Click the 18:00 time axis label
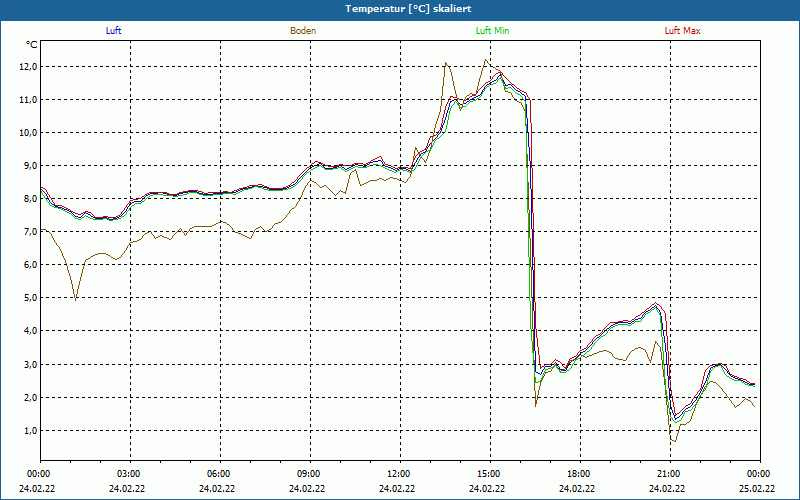The image size is (800, 500). click(580, 474)
